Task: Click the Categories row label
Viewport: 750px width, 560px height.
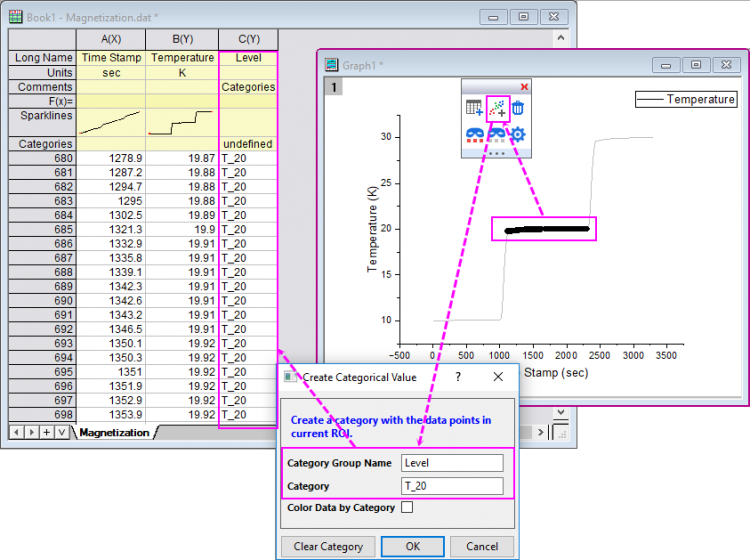Action: point(43,144)
